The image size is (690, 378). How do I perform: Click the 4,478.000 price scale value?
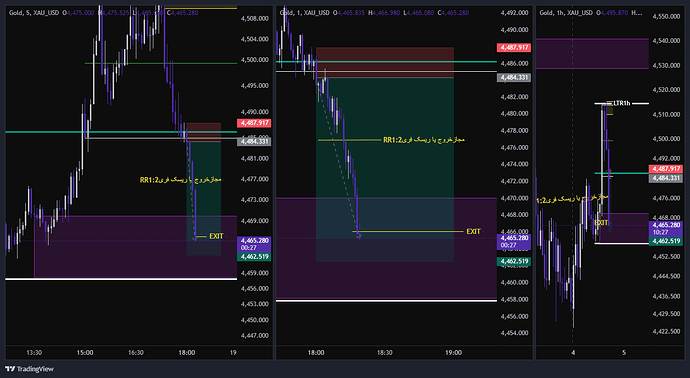pos(514,131)
